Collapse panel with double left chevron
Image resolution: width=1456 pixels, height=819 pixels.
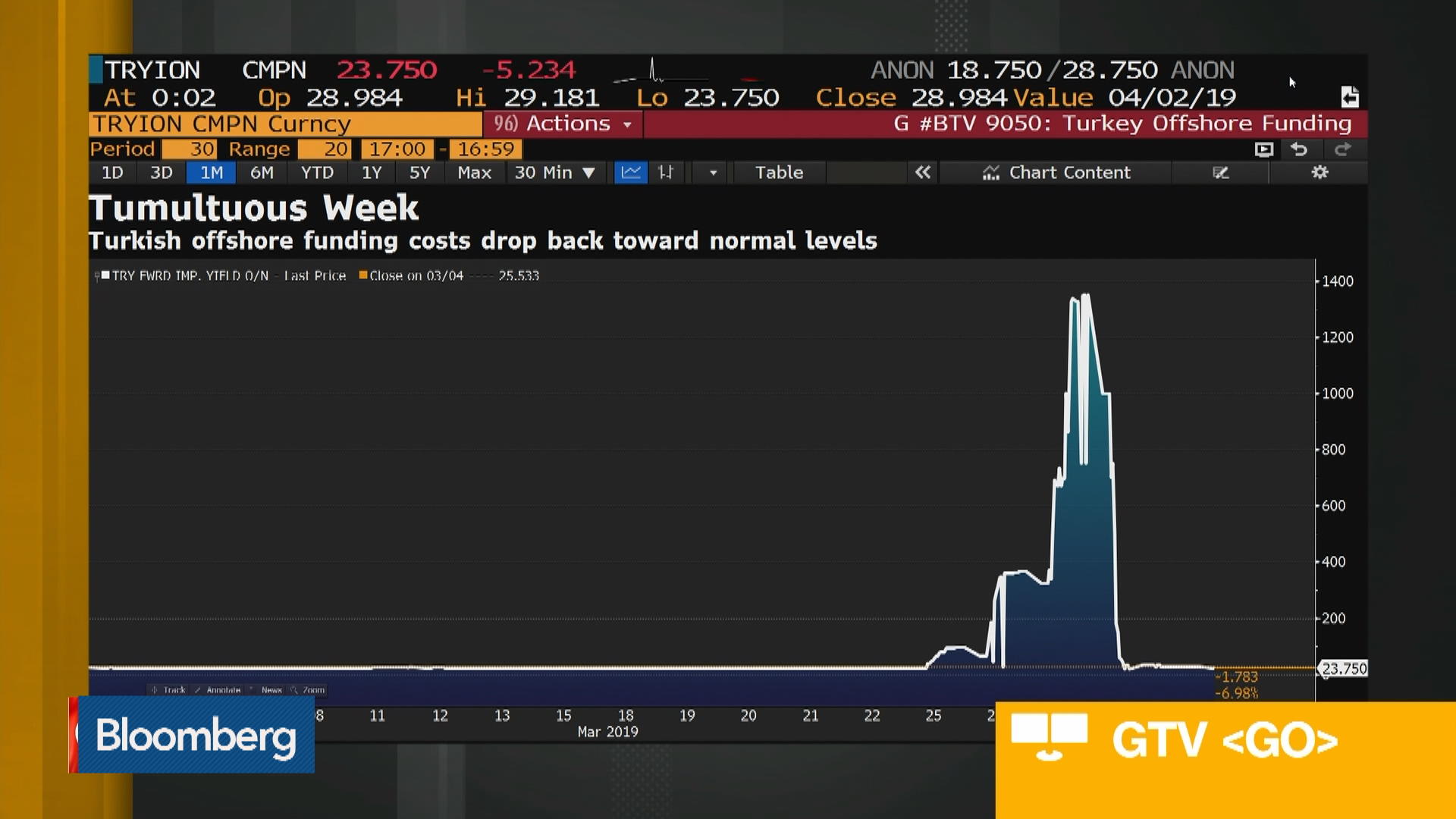point(922,173)
